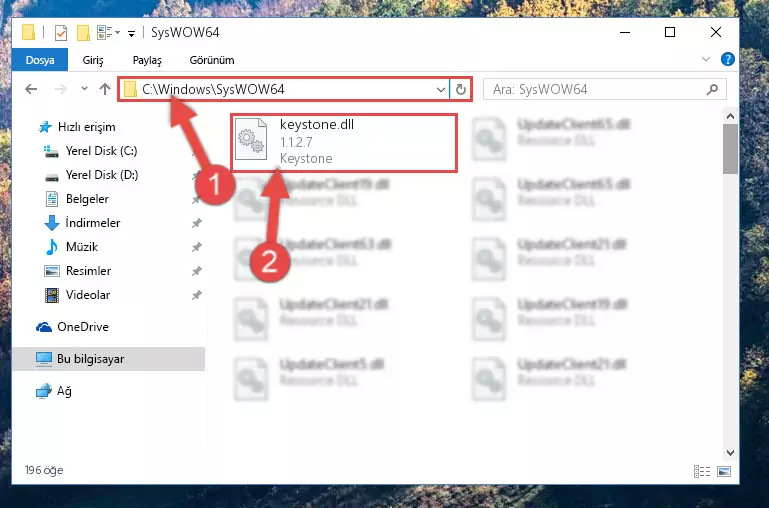Image resolution: width=769 pixels, height=508 pixels.
Task: Select Bu bilgisayar in the sidebar
Action: point(108,358)
